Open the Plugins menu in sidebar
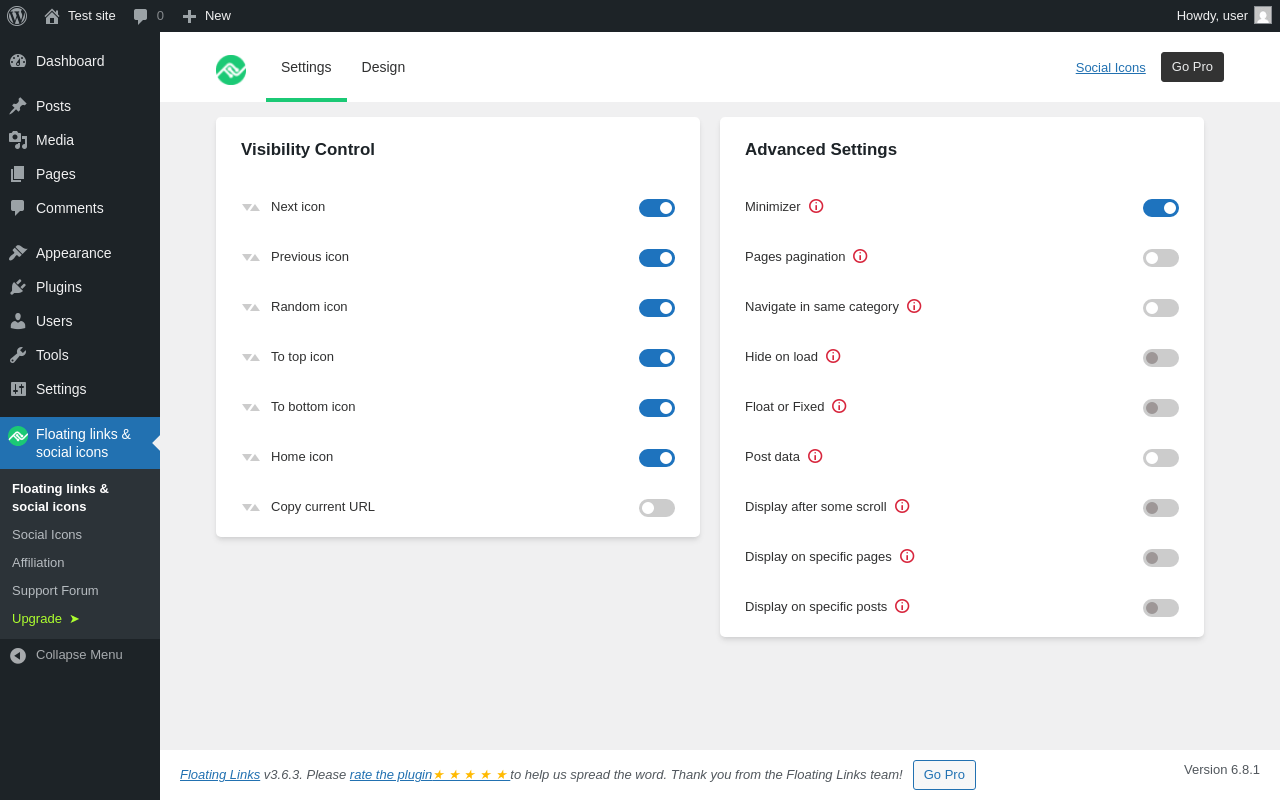The height and width of the screenshot is (800, 1280). coord(59,287)
